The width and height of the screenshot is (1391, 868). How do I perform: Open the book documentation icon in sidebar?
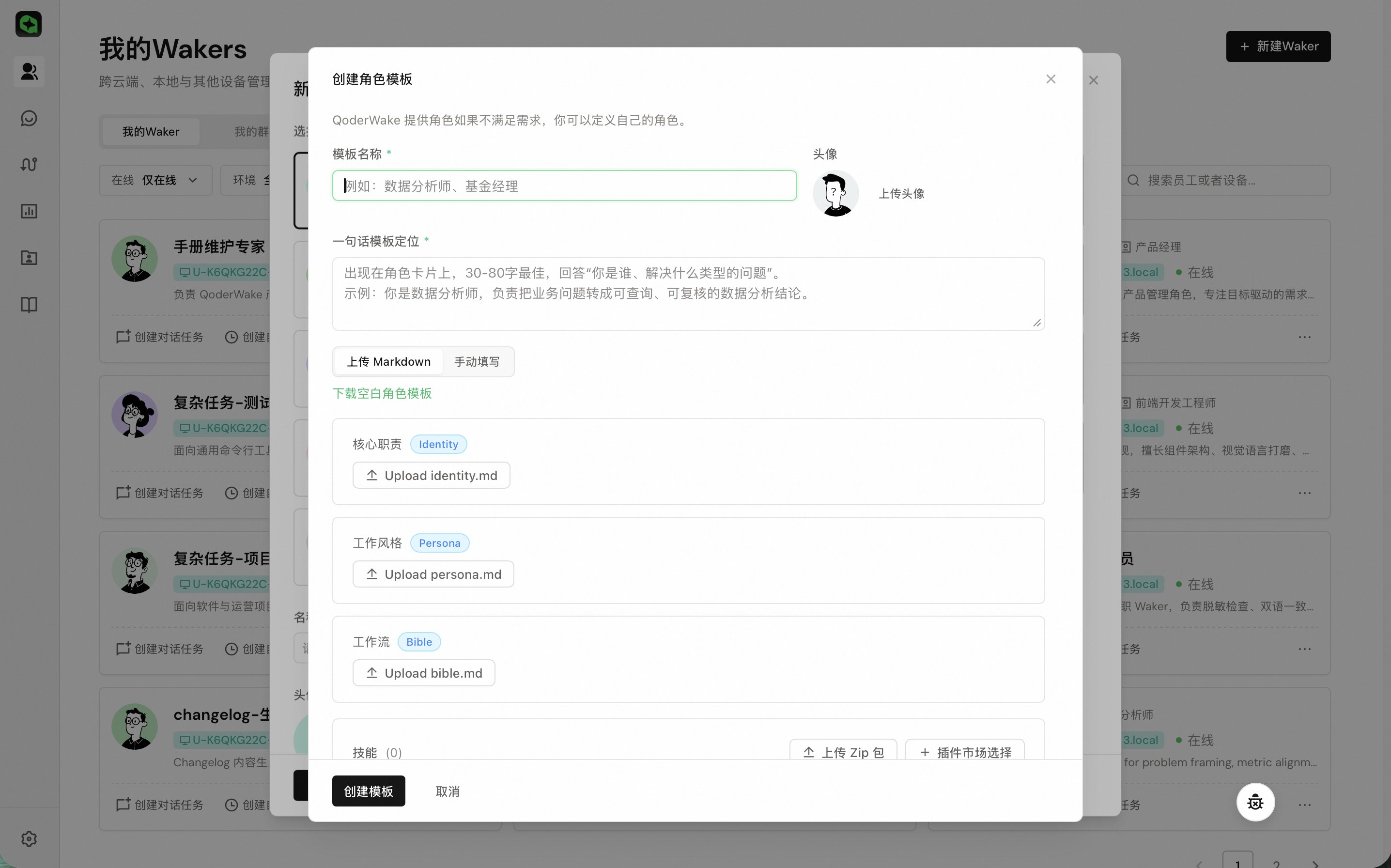29,304
